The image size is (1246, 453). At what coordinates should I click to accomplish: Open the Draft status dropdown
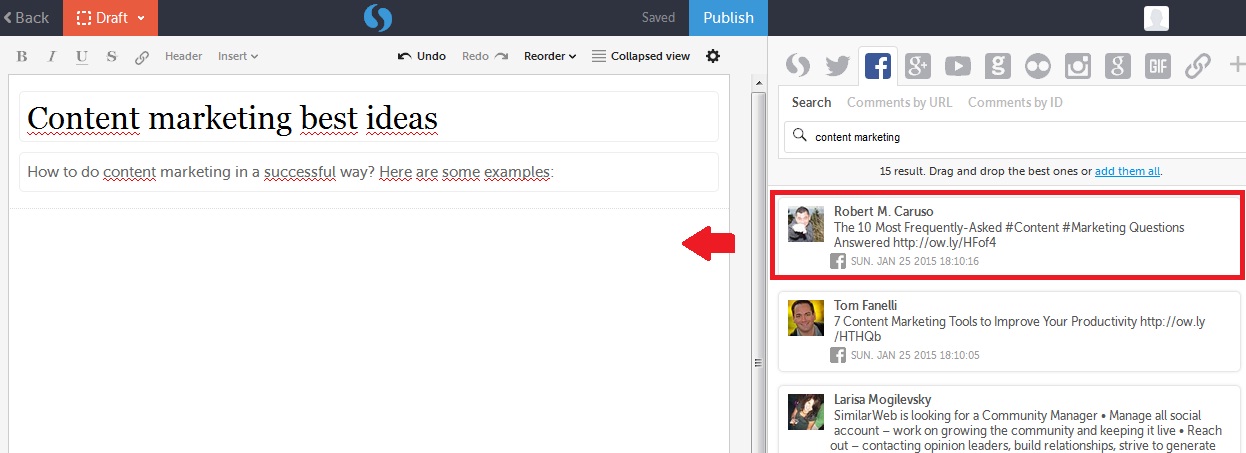point(110,17)
